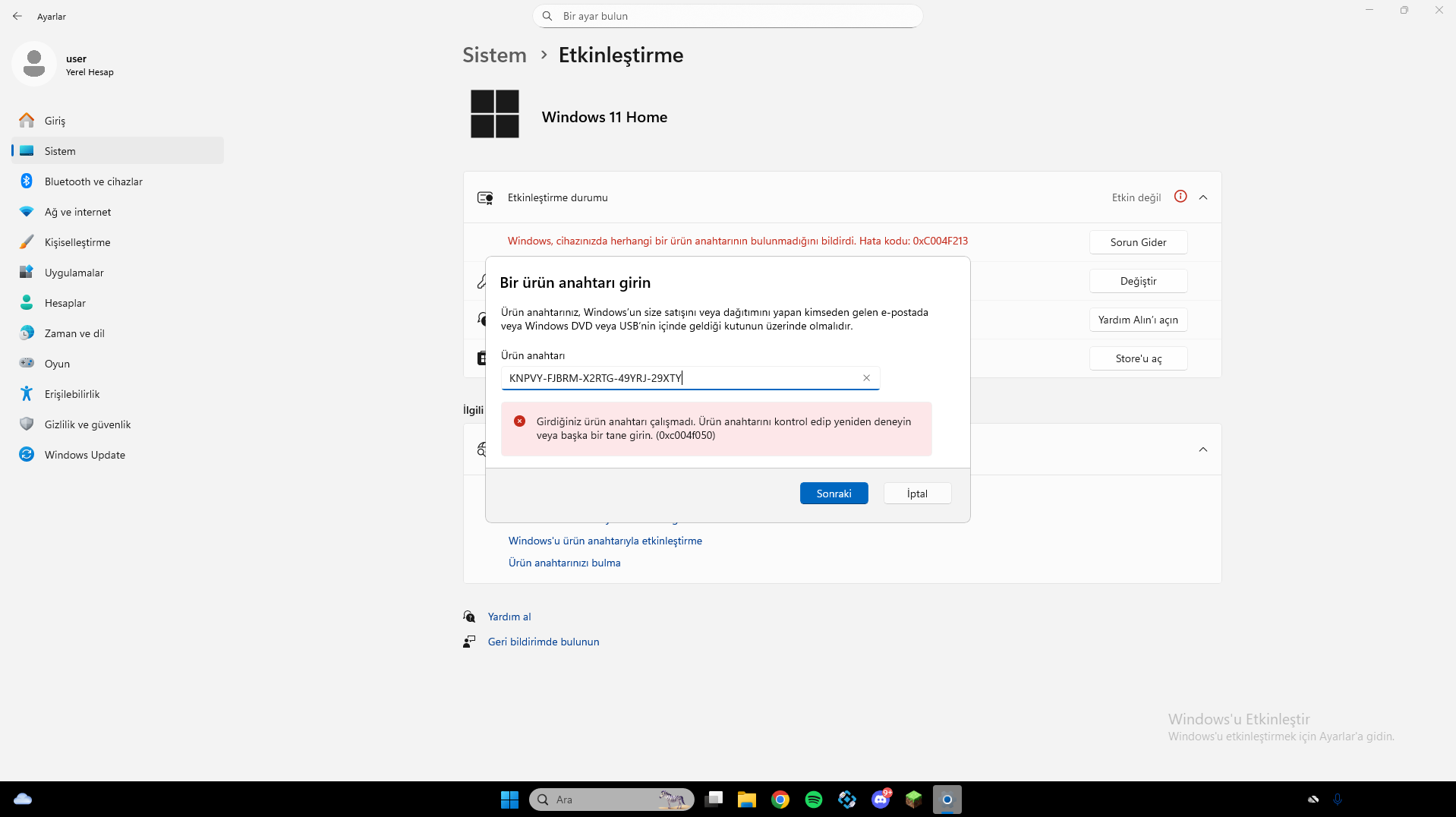Click the Store'u aç button
This screenshot has width=1456, height=817.
click(x=1138, y=358)
